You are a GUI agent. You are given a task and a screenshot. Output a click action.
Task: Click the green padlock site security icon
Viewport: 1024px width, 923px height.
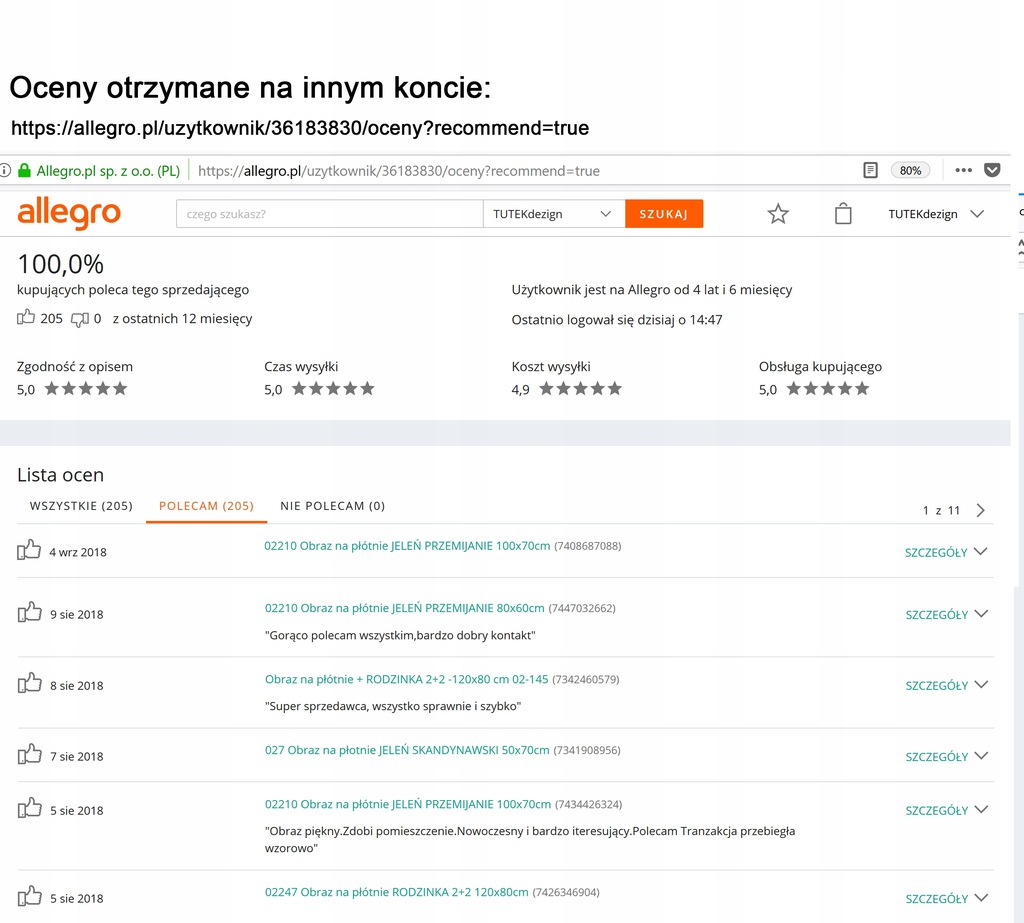24,171
